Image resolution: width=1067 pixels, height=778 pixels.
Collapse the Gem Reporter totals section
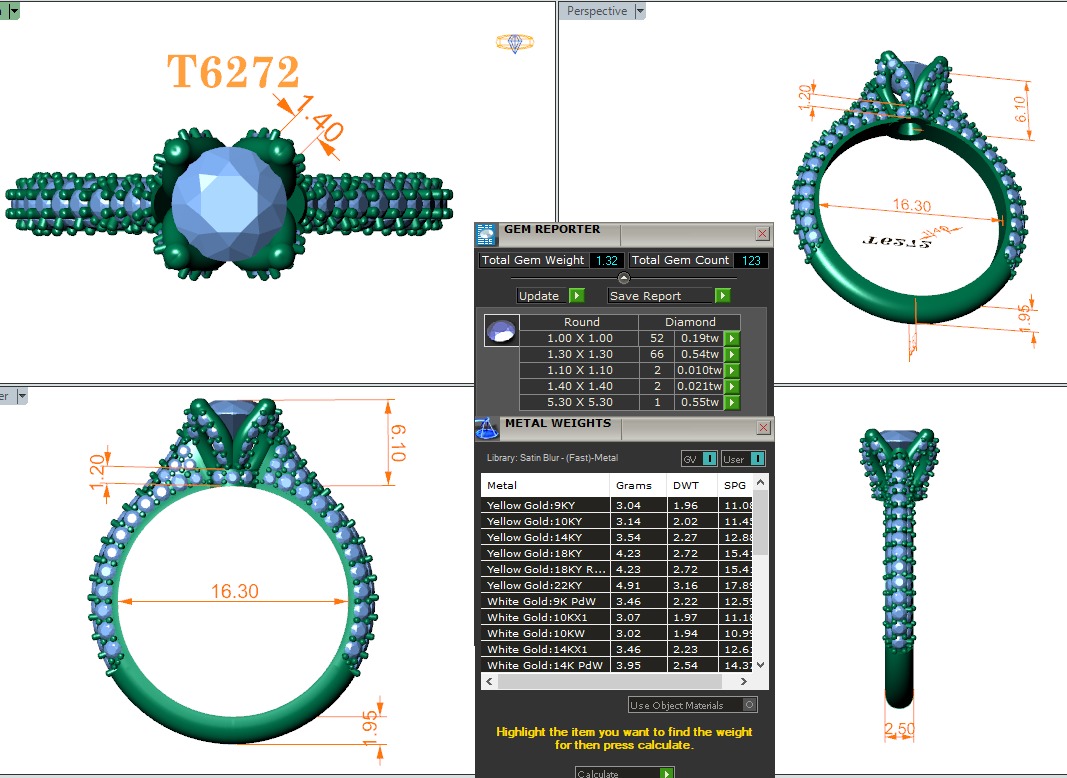pos(624,278)
